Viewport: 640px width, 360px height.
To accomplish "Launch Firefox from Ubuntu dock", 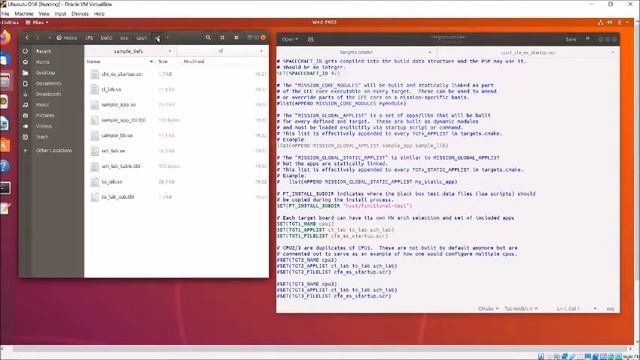I will click(5, 38).
